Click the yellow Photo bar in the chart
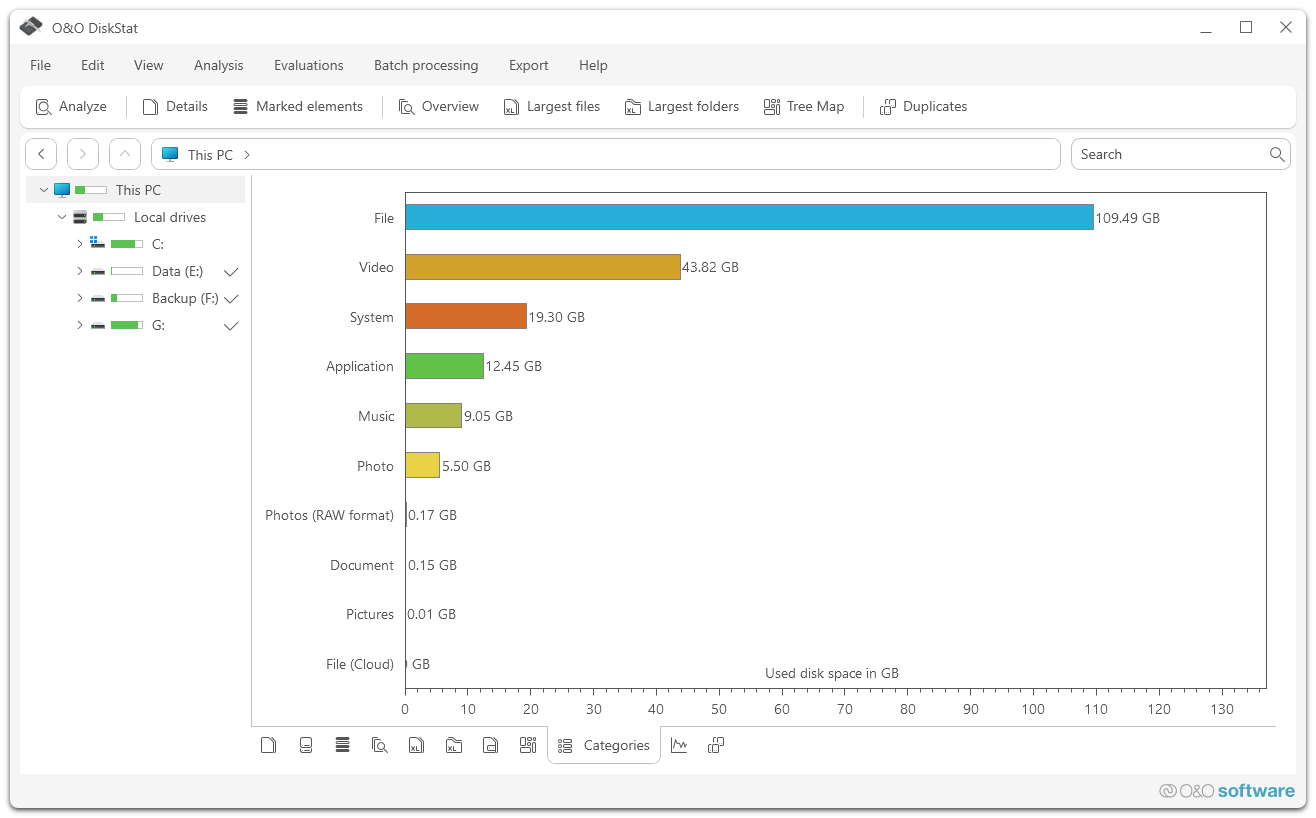 coord(422,465)
